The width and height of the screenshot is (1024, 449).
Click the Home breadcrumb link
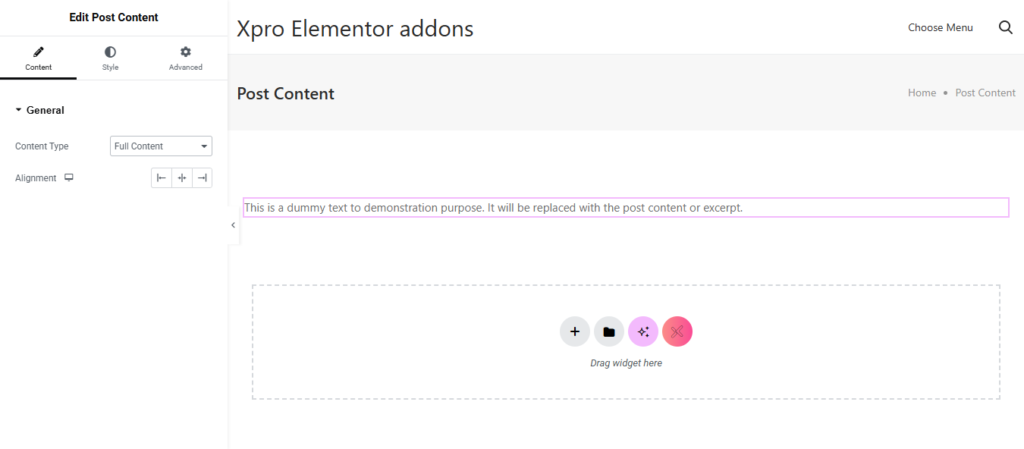(921, 93)
